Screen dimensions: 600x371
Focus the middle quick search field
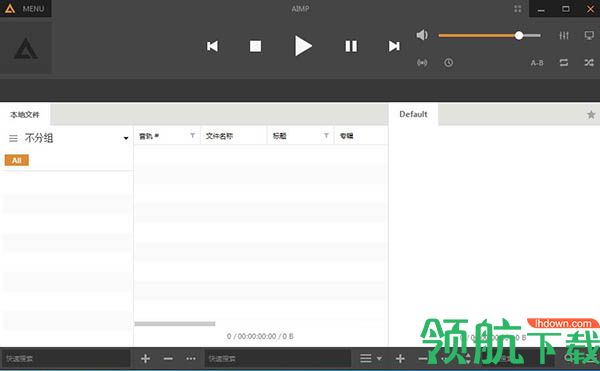click(277, 358)
